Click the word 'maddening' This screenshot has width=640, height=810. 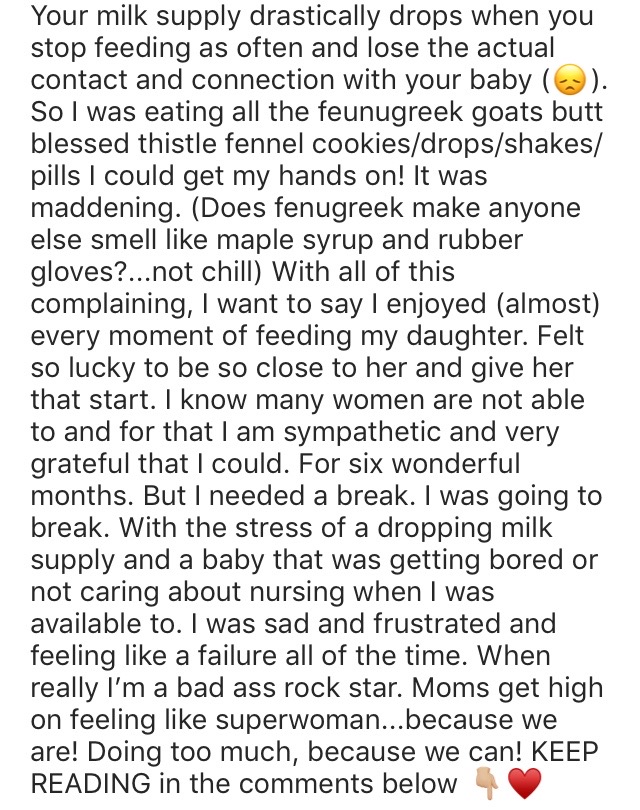point(102,208)
